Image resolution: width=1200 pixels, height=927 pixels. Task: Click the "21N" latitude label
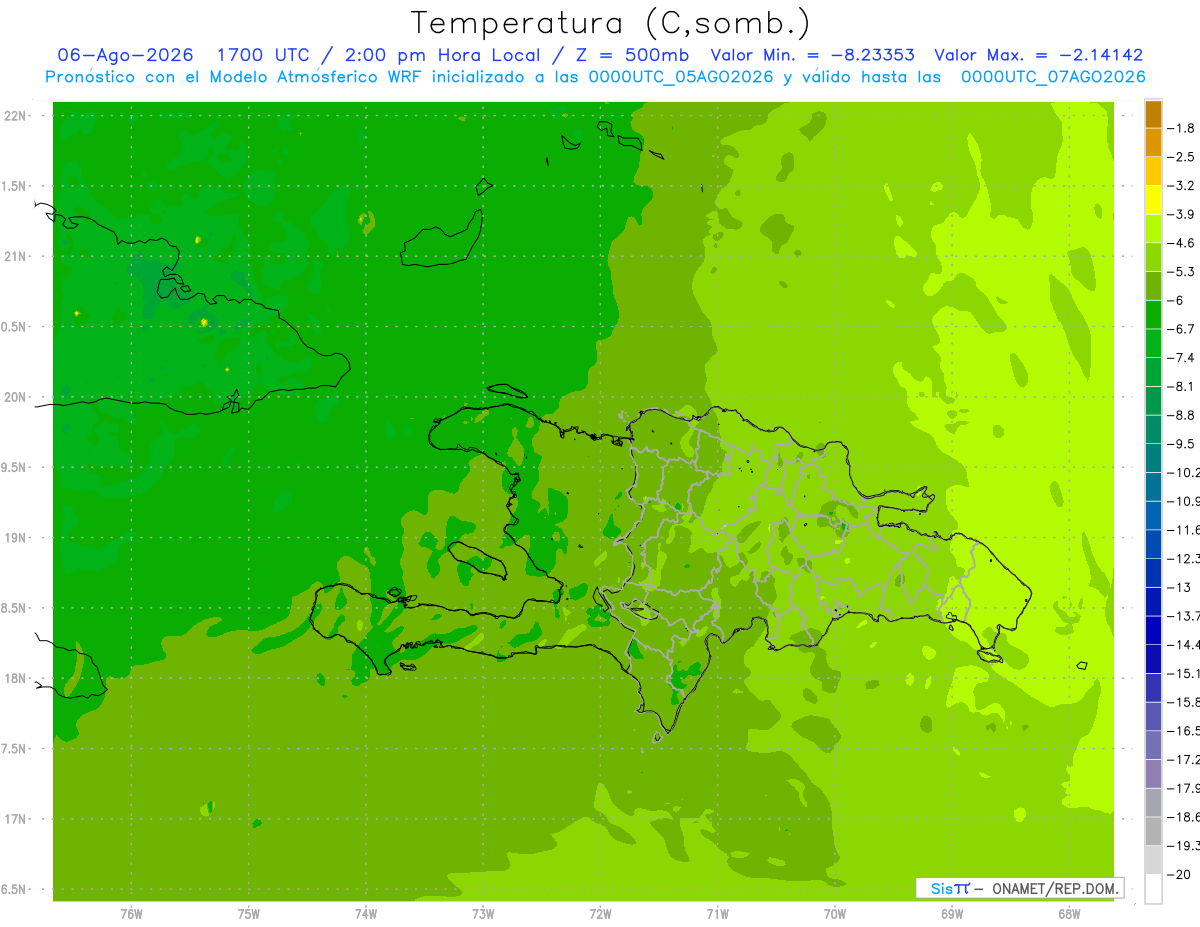[16, 257]
